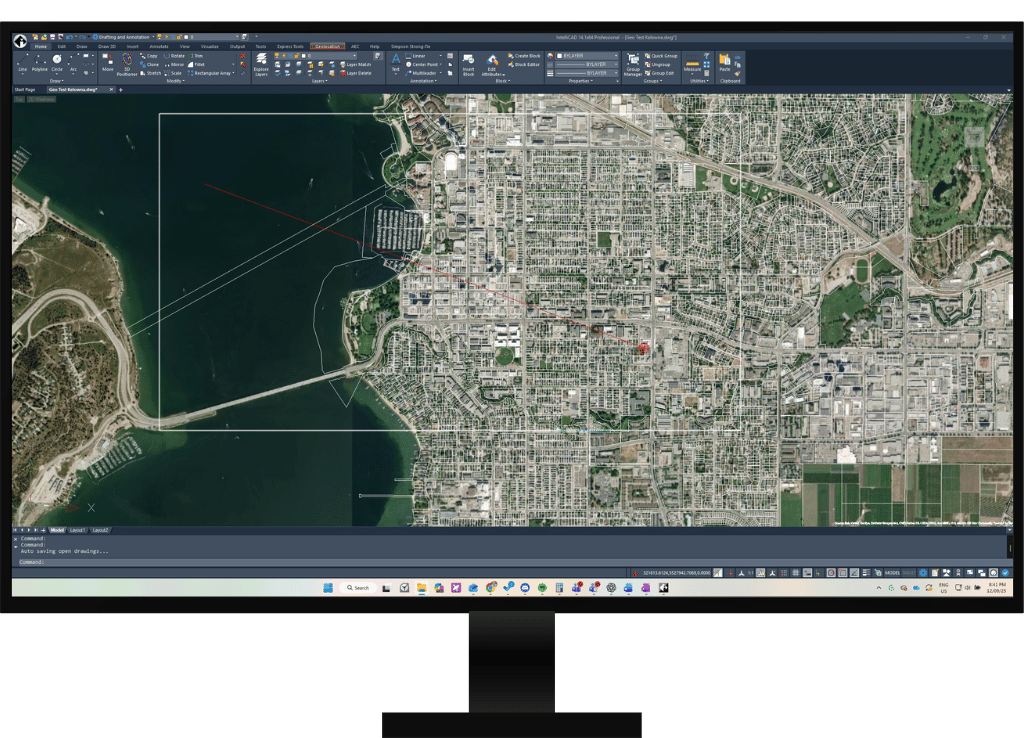
Task: Select the Line drawing tool
Action: pyautogui.click(x=22, y=62)
